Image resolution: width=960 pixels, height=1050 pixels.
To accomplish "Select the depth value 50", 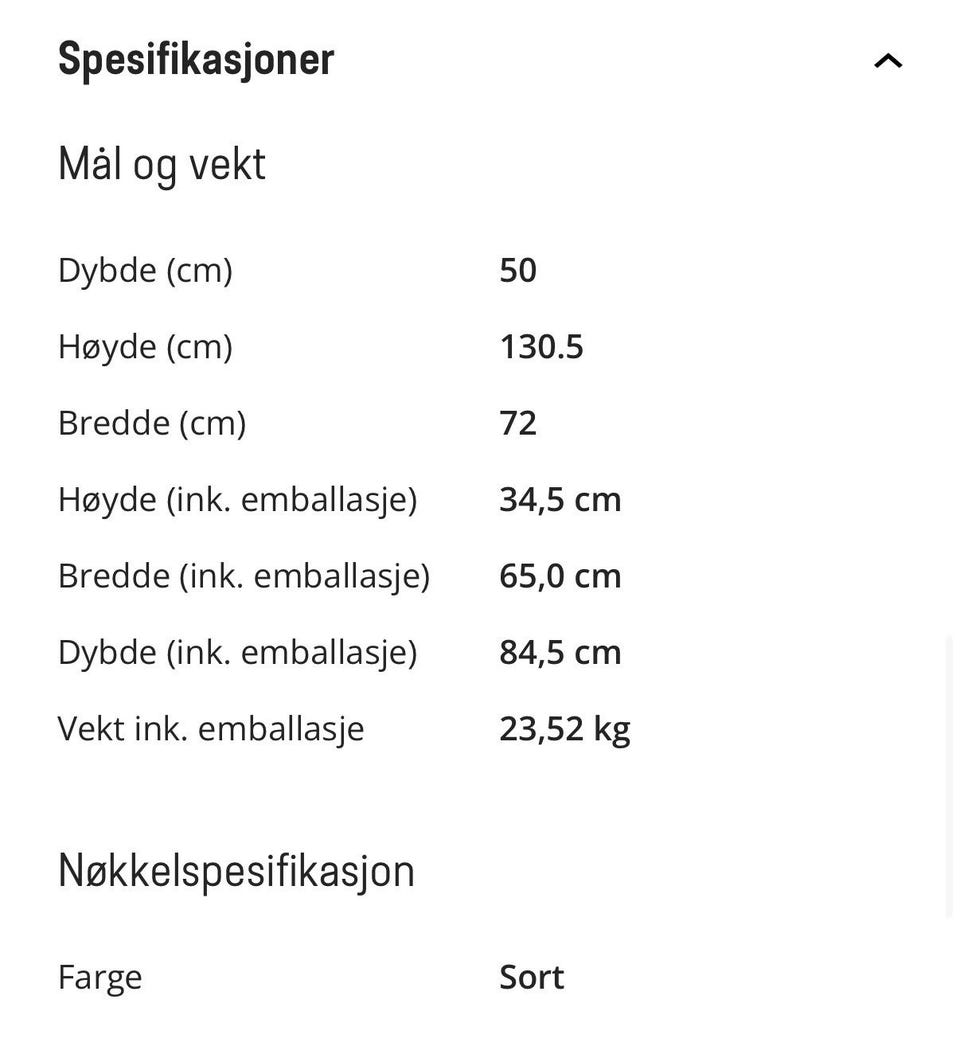I will [x=517, y=271].
